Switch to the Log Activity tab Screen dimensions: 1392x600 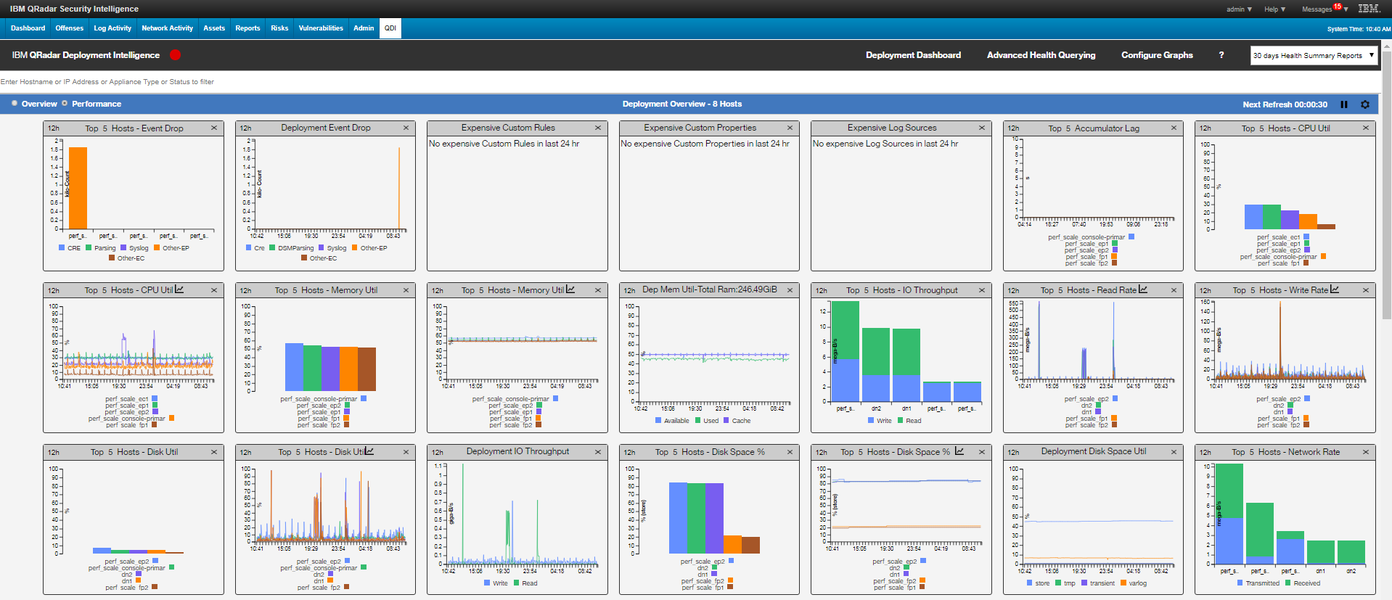click(x=113, y=28)
